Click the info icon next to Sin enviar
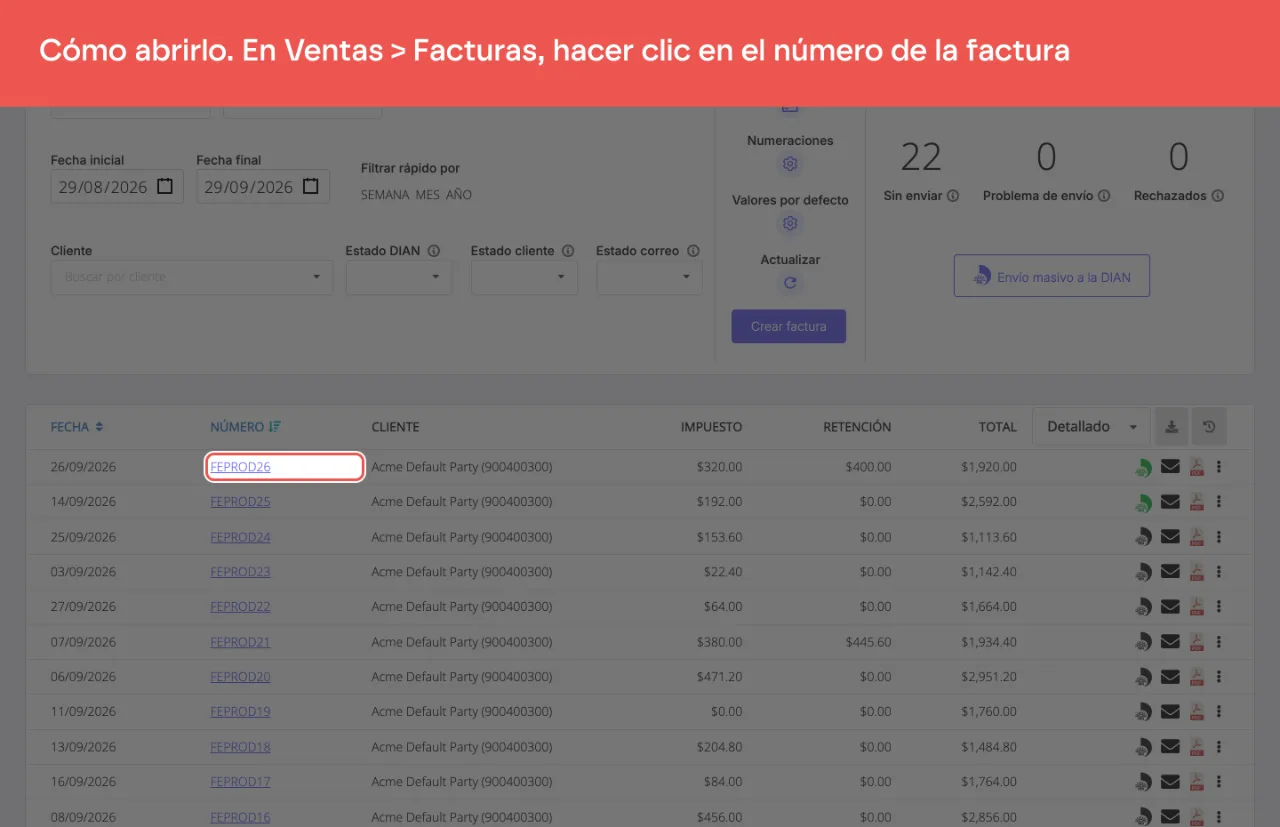The width and height of the screenshot is (1280, 827). 953,196
